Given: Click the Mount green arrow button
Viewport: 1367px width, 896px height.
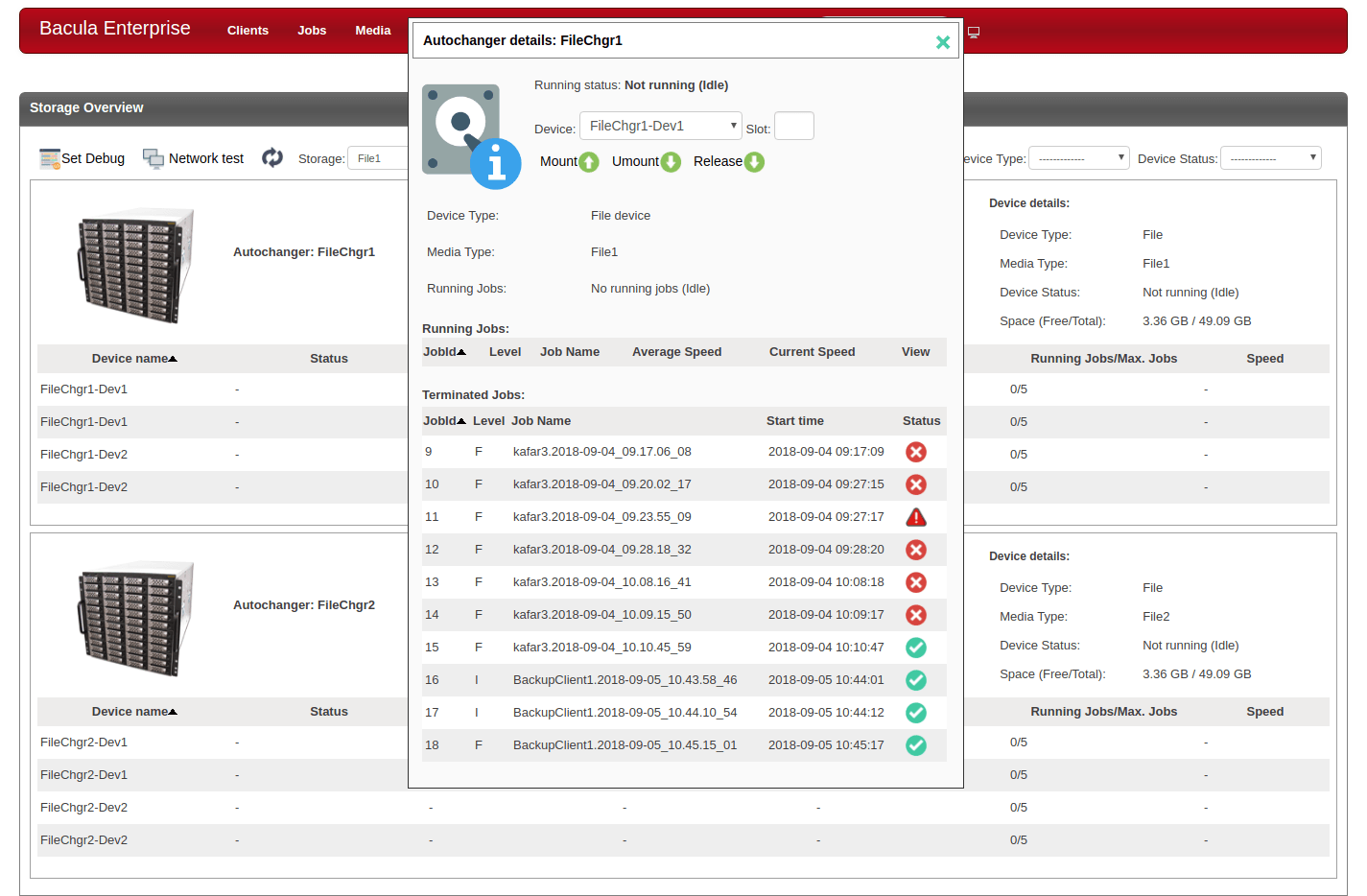Looking at the screenshot, I should click(x=589, y=162).
